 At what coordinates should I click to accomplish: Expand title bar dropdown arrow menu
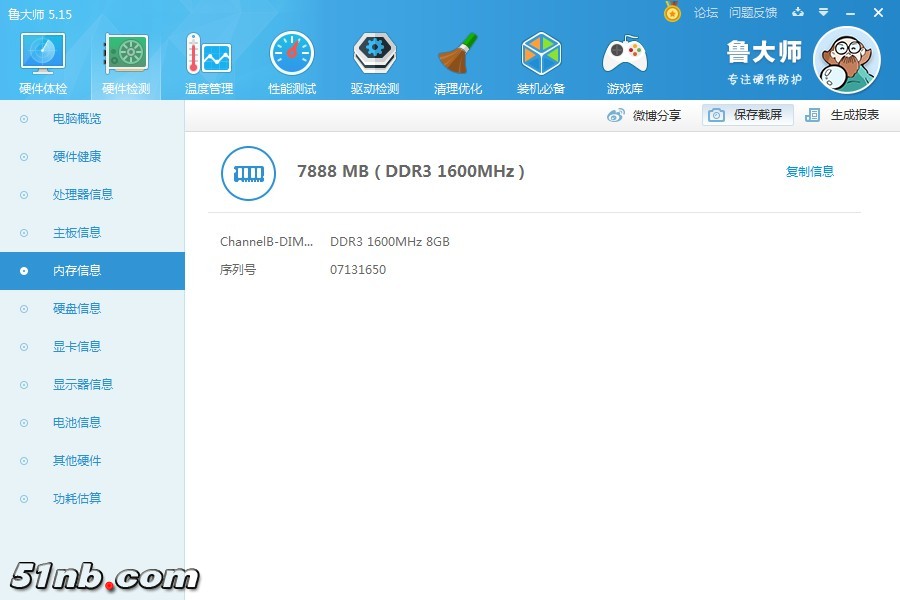823,13
